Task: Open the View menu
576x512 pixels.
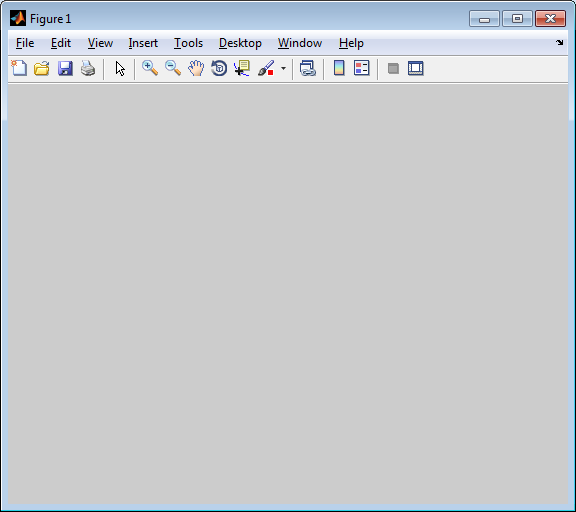Action: (x=100, y=43)
